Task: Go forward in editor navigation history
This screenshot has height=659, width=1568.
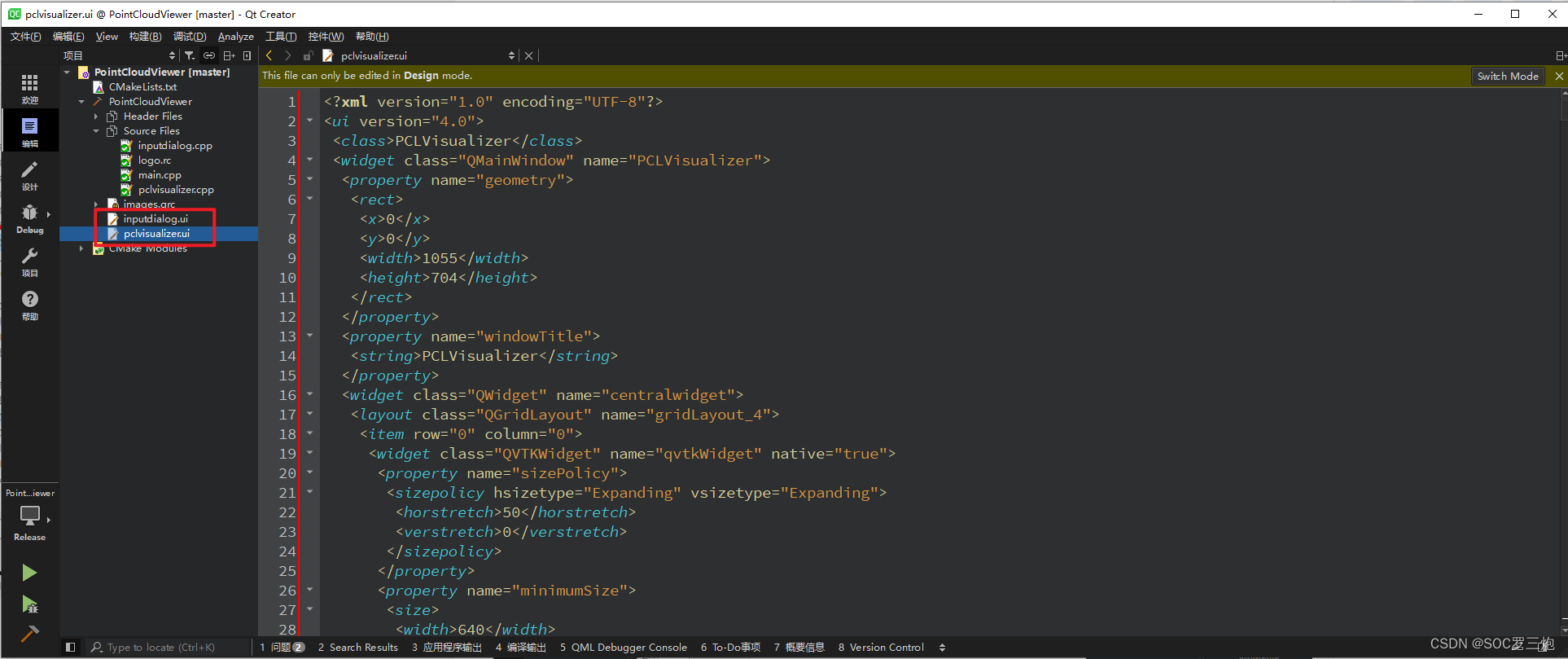Action: click(x=287, y=55)
